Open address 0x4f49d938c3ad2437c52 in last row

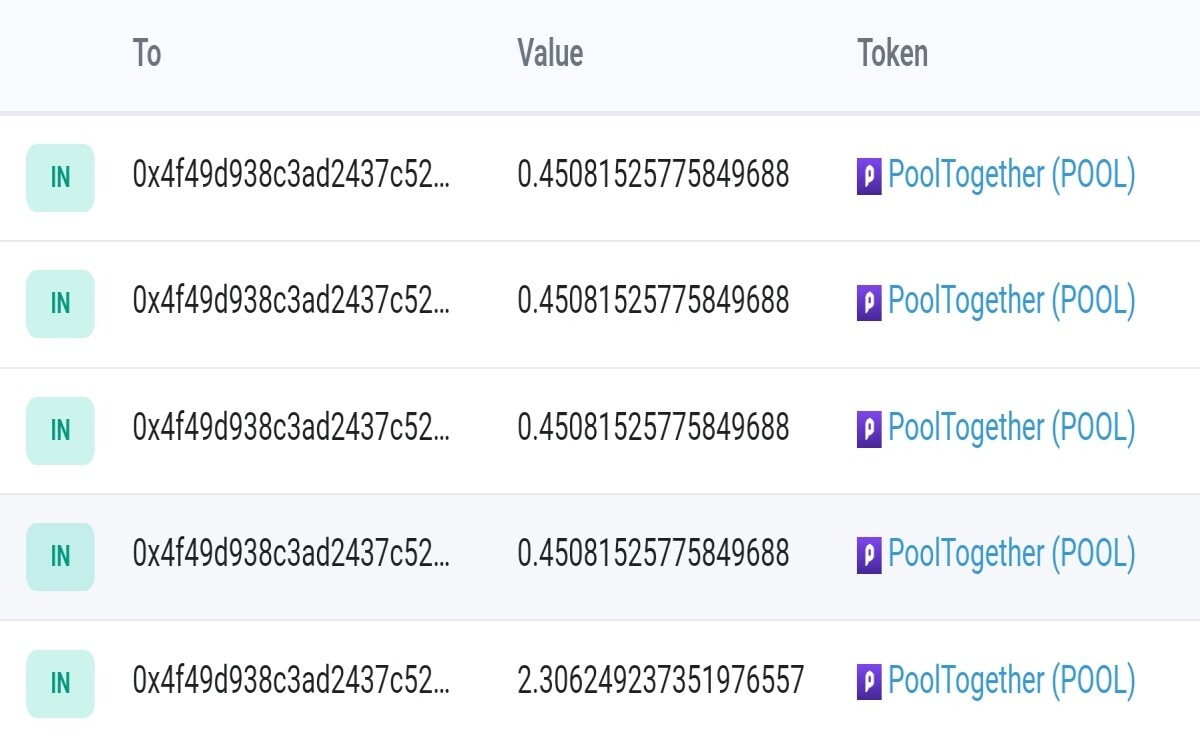pyautogui.click(x=291, y=682)
